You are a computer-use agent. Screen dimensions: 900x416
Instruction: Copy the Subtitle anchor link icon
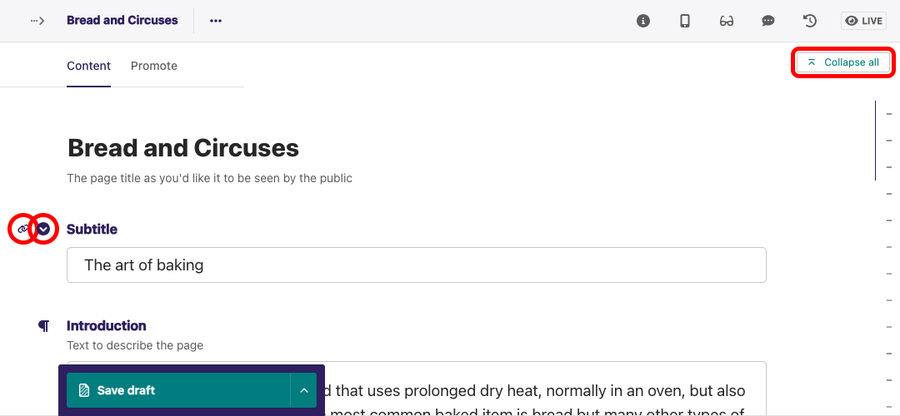point(22,229)
